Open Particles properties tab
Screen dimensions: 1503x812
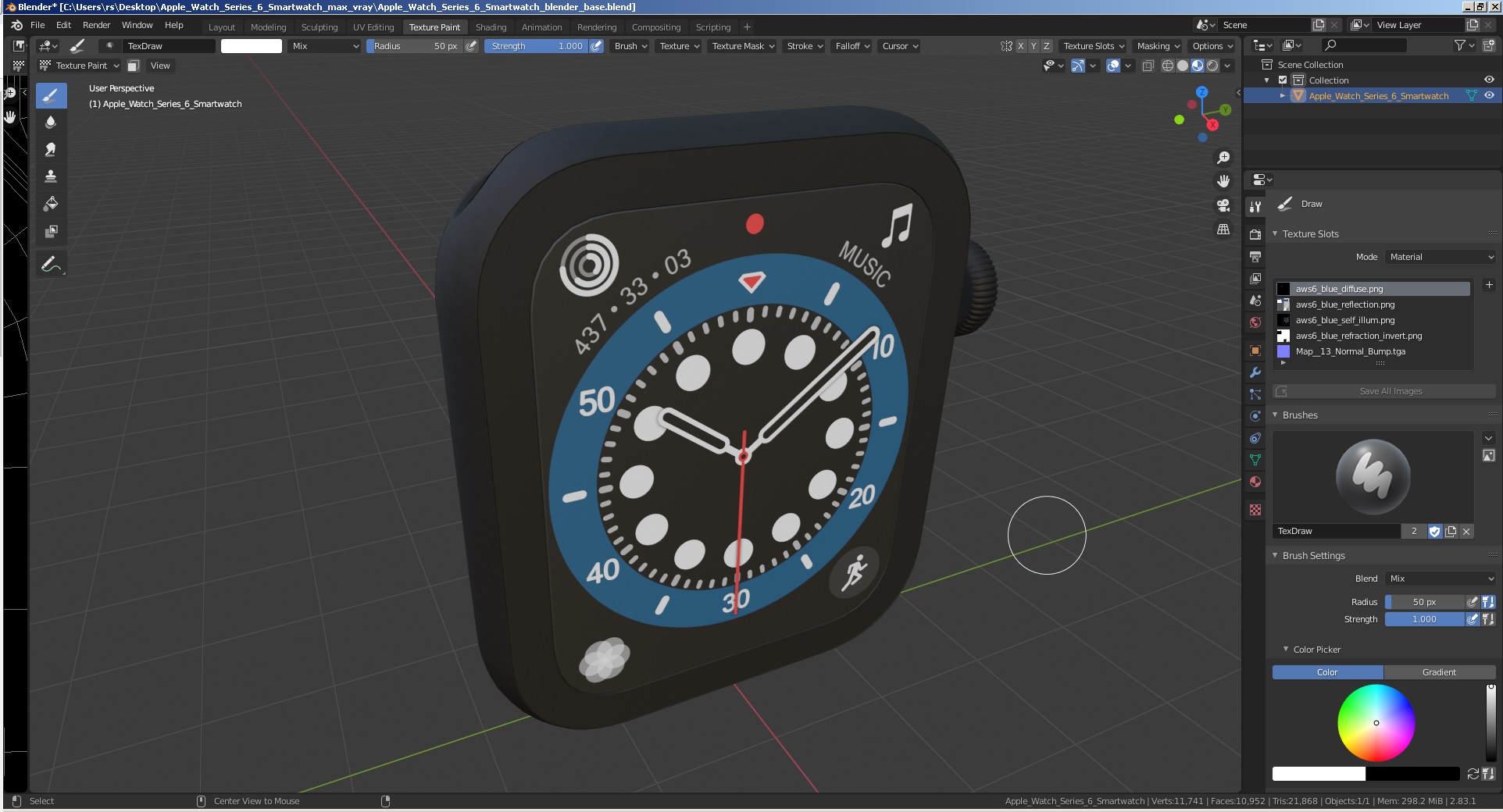(x=1255, y=394)
